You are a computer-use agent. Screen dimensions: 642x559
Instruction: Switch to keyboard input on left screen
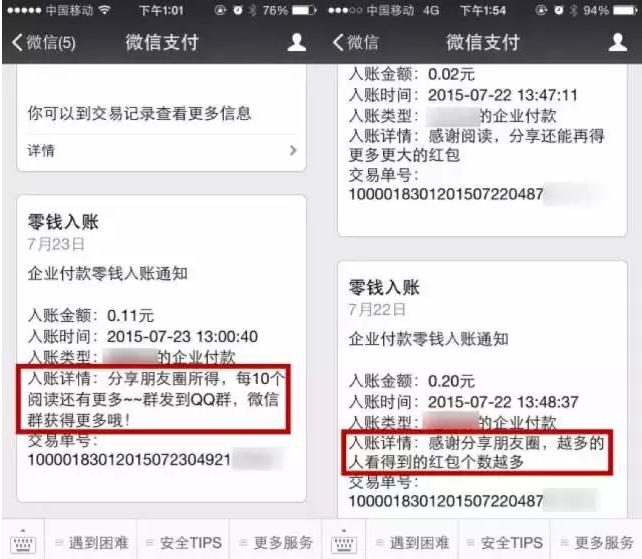[x=23, y=541]
